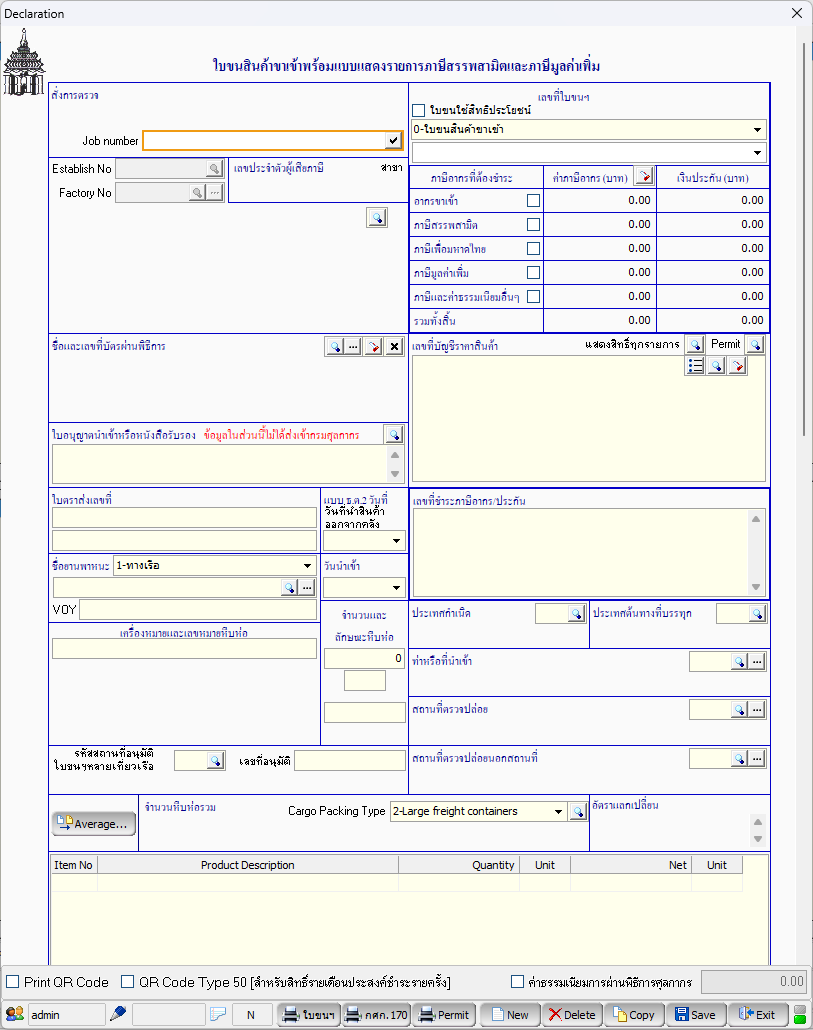Image resolution: width=813 pixels, height=1030 pixels.
Task: Click the edit icon beside ค่าภาษีอากร (บาท) header
Action: [x=643, y=177]
